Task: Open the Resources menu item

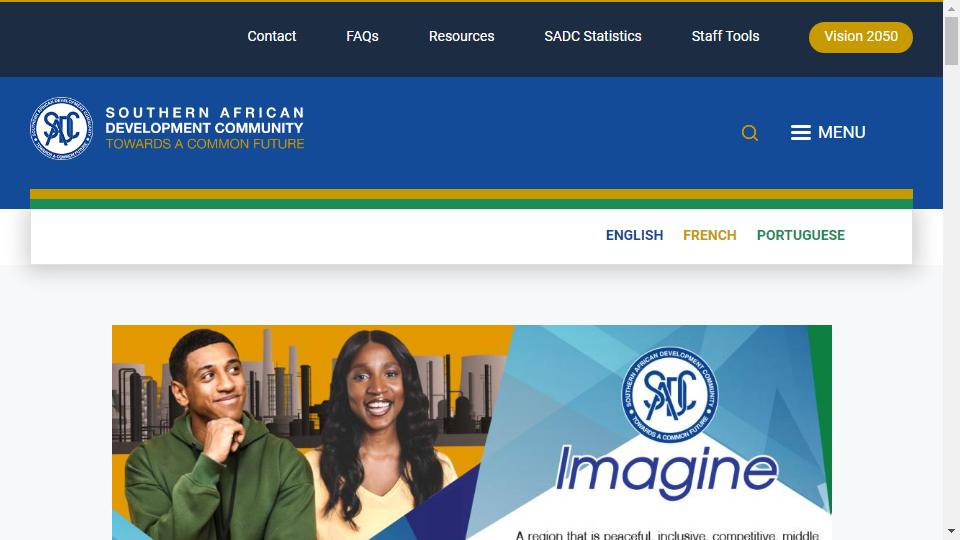Action: pos(462,37)
